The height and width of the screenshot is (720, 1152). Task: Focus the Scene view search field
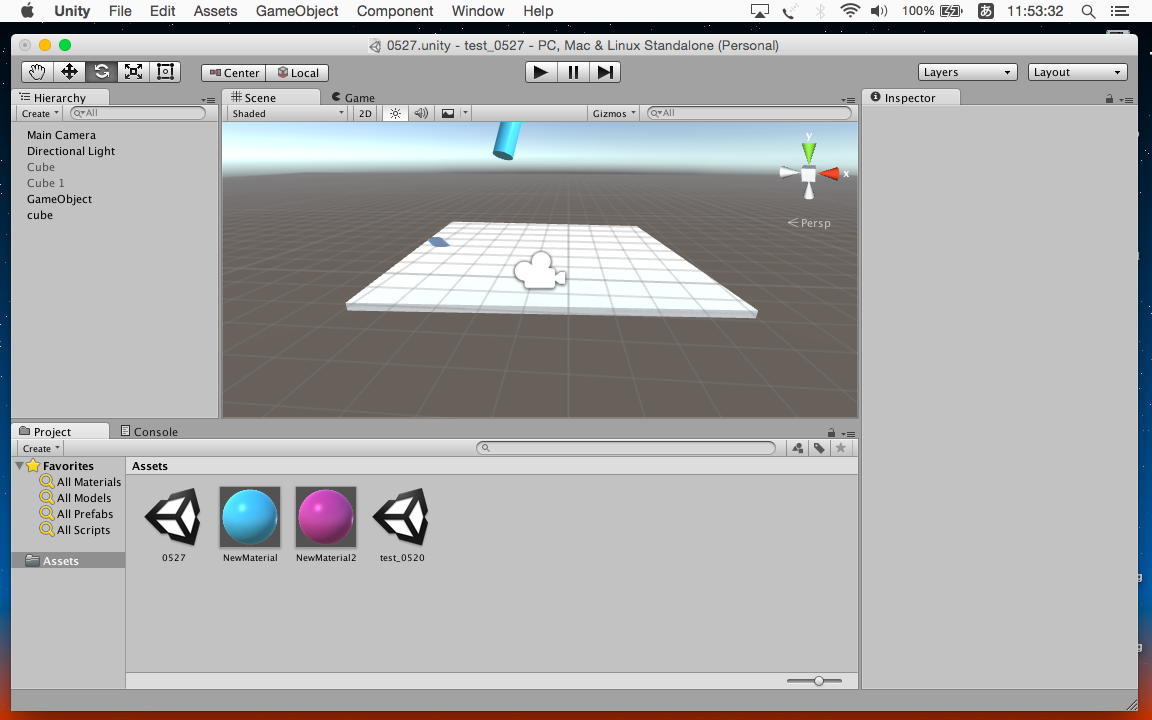[749, 113]
